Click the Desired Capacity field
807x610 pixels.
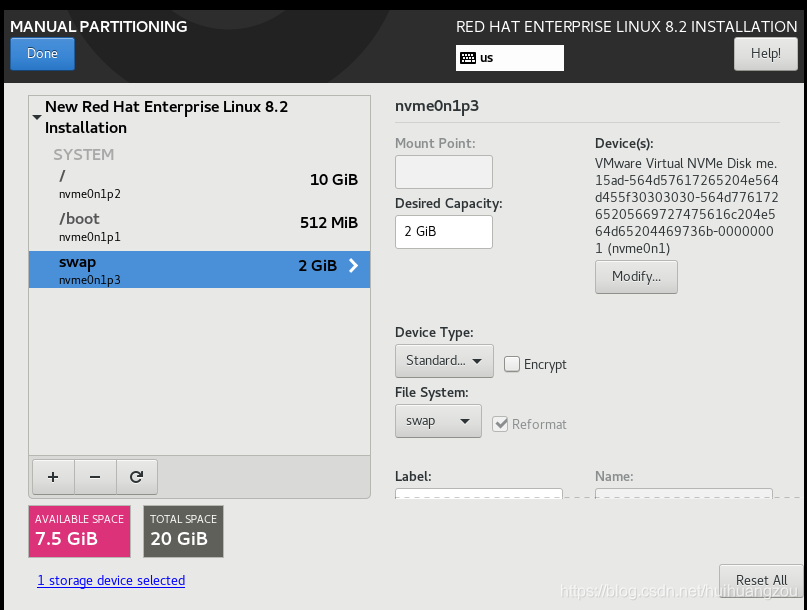(x=444, y=232)
